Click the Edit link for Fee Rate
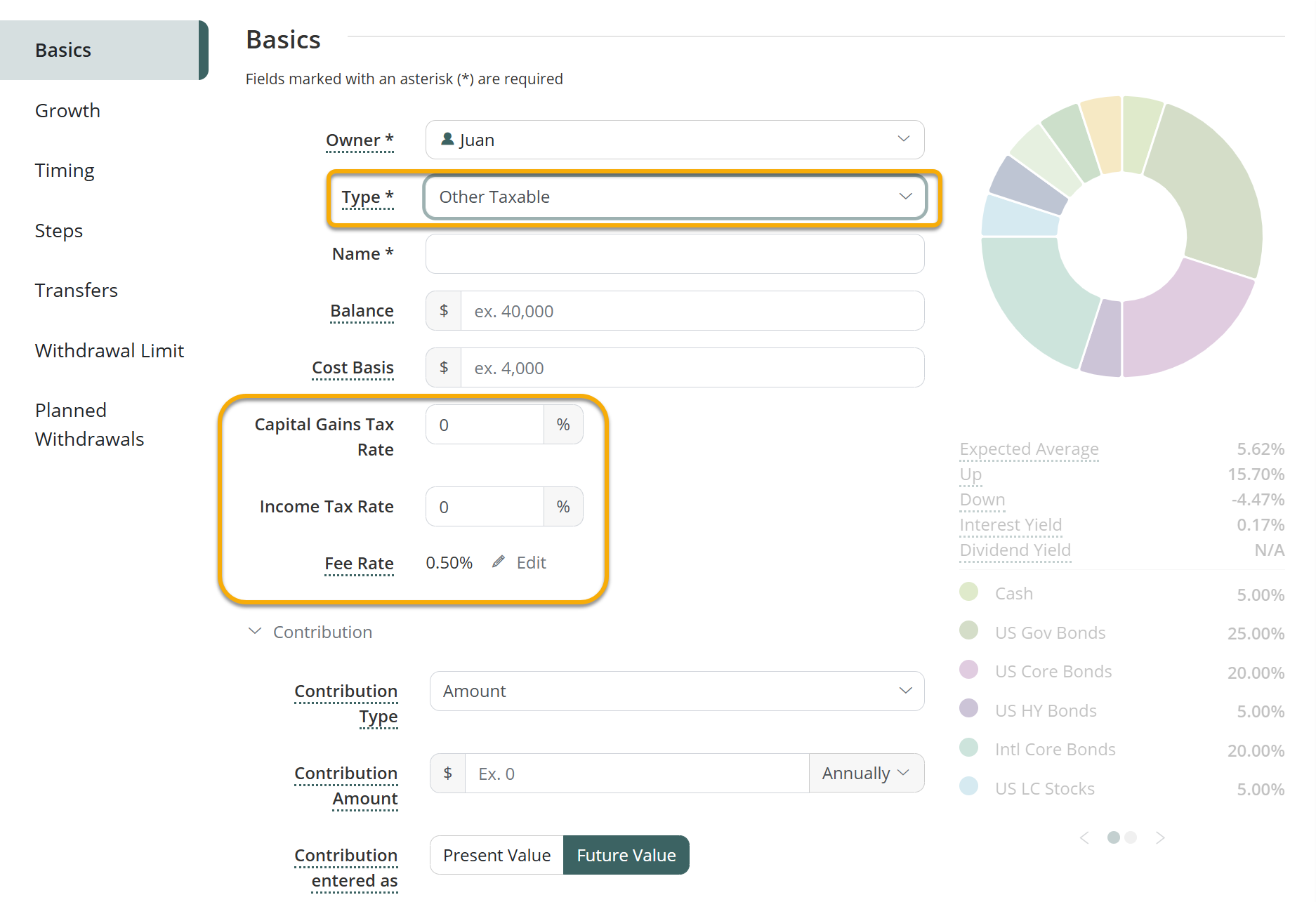 click(531, 563)
